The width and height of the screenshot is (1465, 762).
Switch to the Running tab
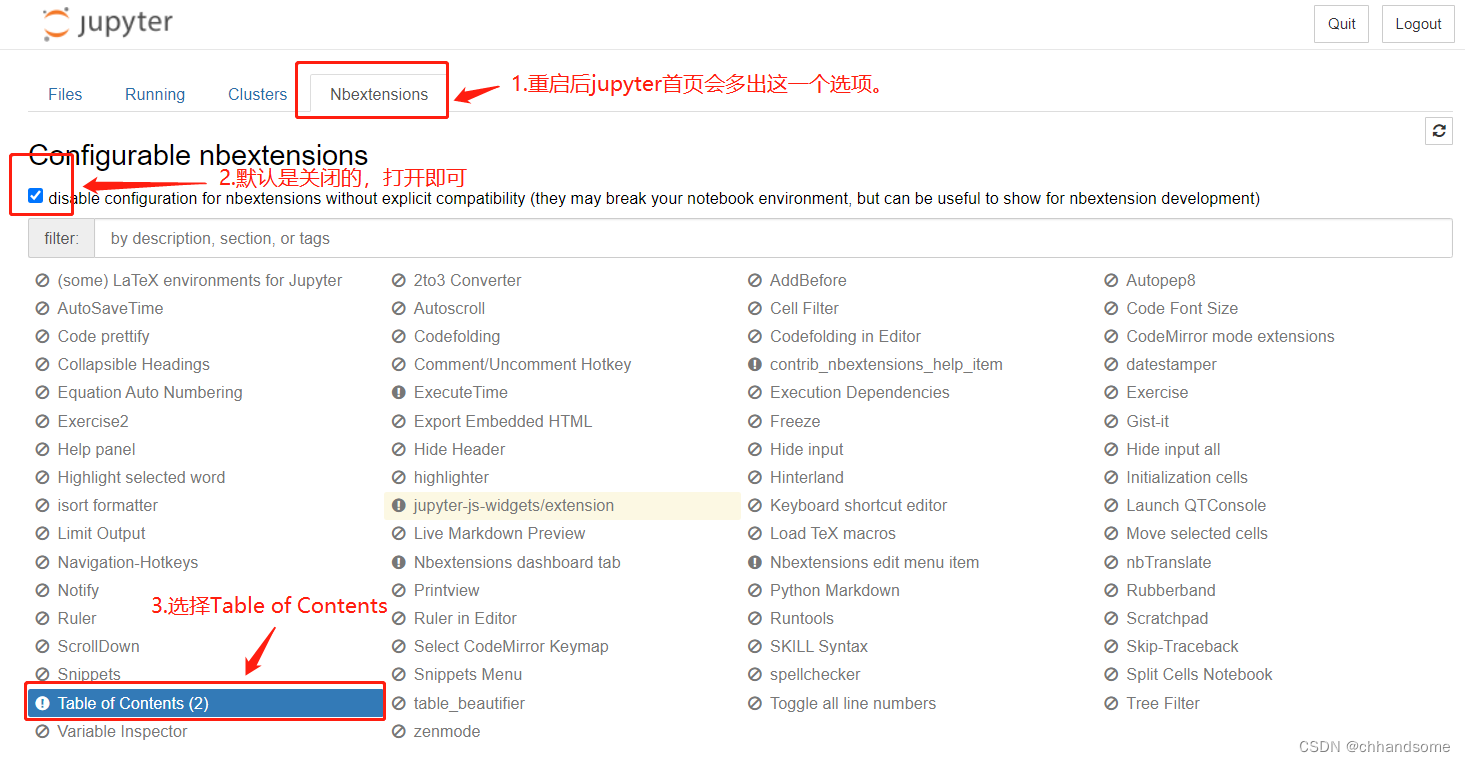(155, 94)
